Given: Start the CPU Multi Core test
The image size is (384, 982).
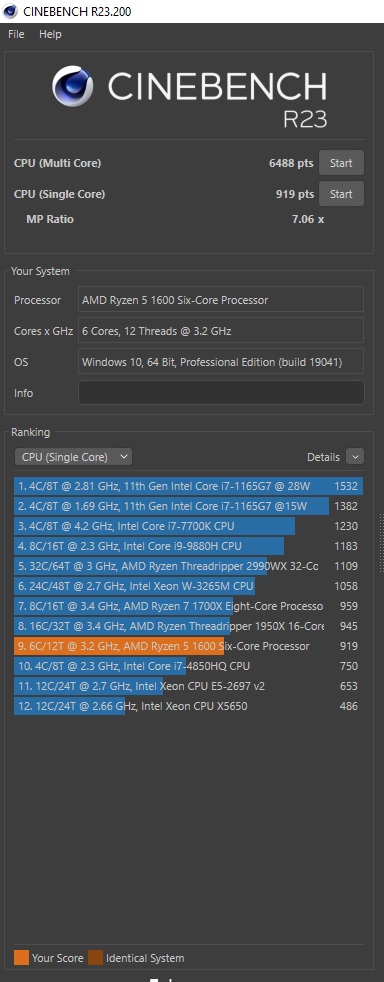Looking at the screenshot, I should [341, 163].
